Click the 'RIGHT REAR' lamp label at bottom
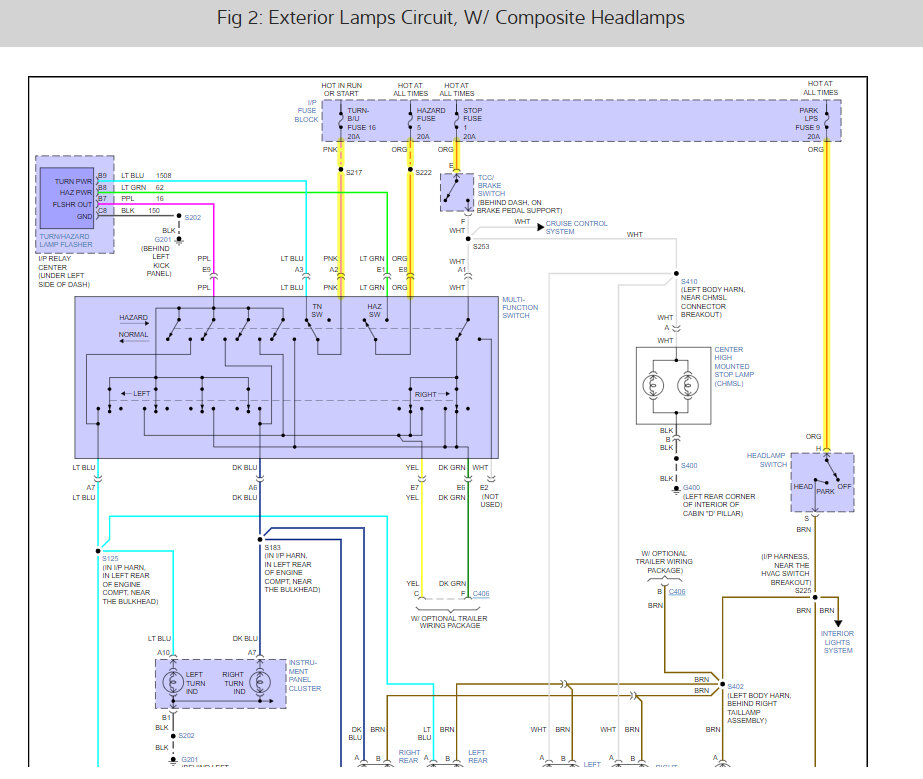The image size is (923, 779). pyautogui.click(x=409, y=757)
